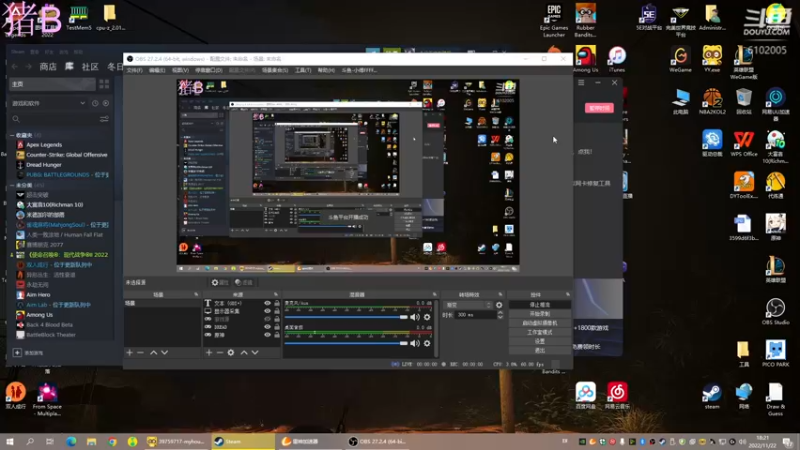800x450 pixels.
Task: Open From Space desktop shortcut
Action: pyautogui.click(x=47, y=399)
